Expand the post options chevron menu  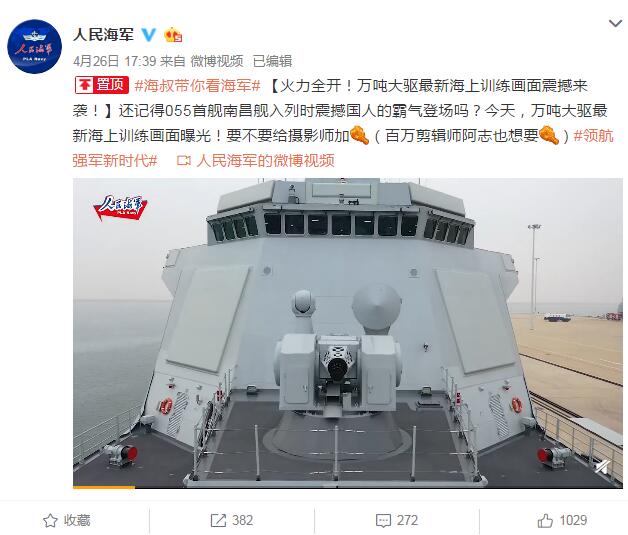click(615, 23)
